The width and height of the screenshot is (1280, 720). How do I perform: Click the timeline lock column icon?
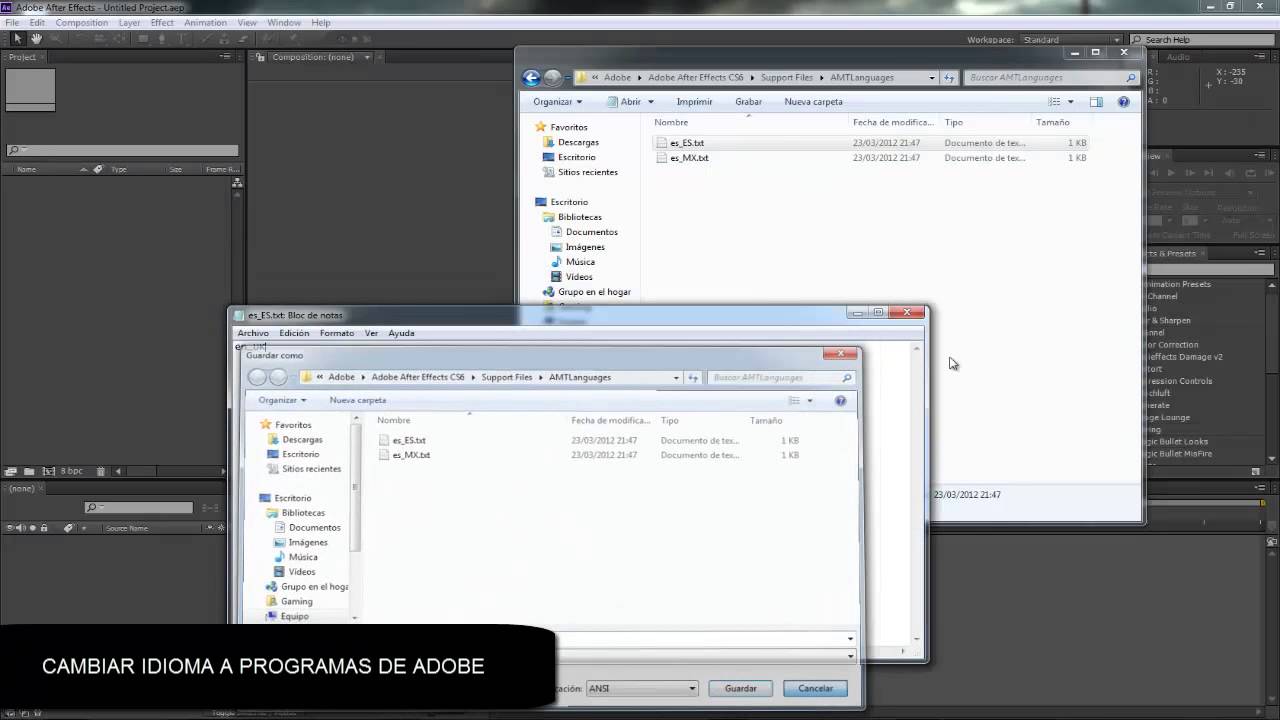44,528
